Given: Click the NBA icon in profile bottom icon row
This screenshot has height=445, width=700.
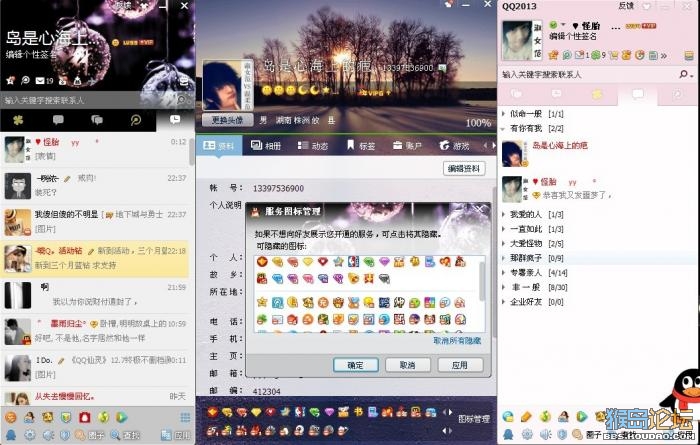Looking at the screenshot, I should [300, 412].
